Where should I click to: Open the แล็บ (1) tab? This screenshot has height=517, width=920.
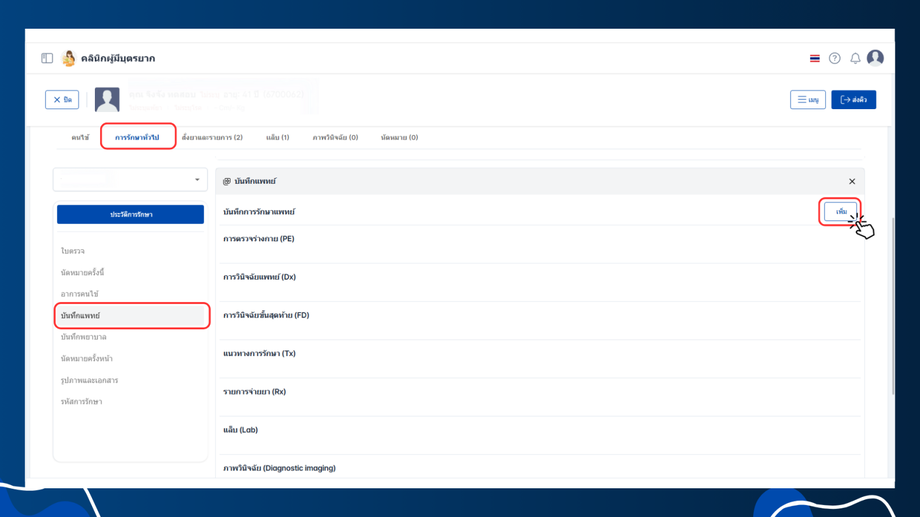pyautogui.click(x=278, y=137)
